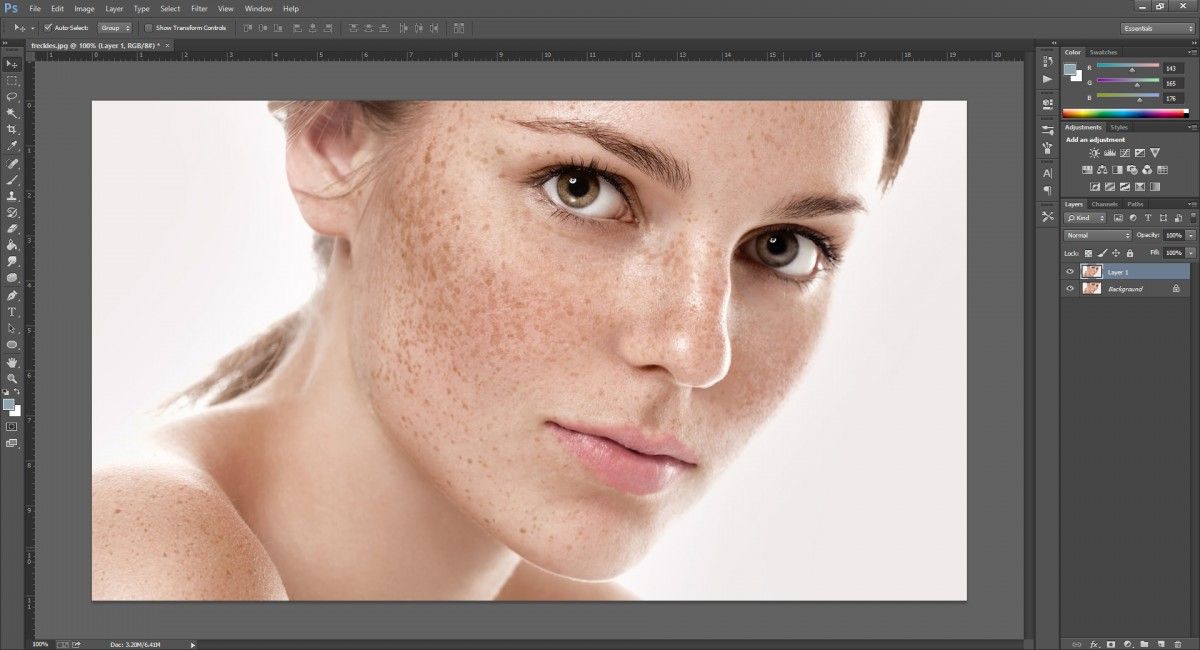Open the Filter menu
This screenshot has height=650, width=1200.
click(x=199, y=8)
